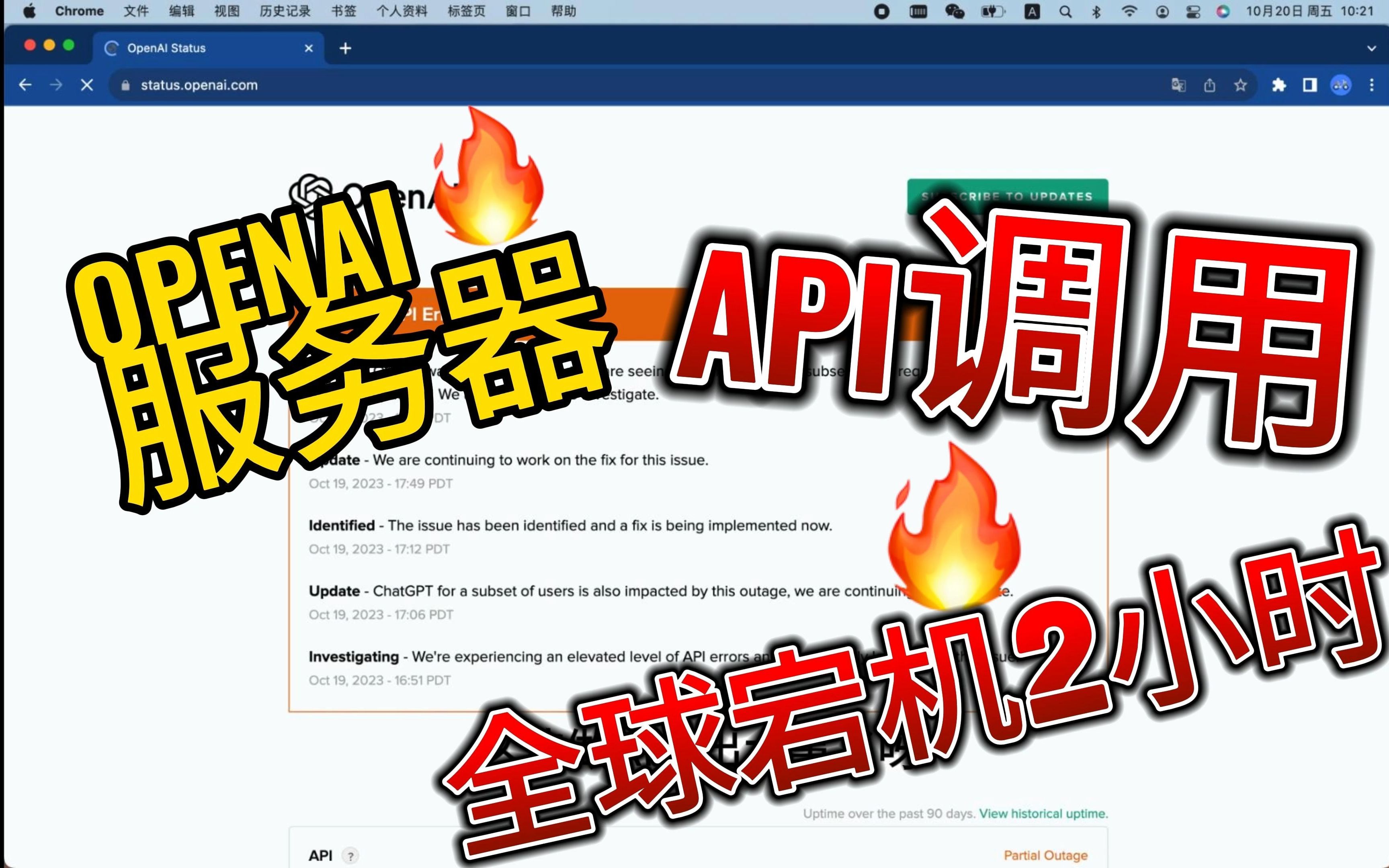Open View historical uptime link
Image resolution: width=1389 pixels, height=868 pixels.
pyautogui.click(x=1043, y=813)
